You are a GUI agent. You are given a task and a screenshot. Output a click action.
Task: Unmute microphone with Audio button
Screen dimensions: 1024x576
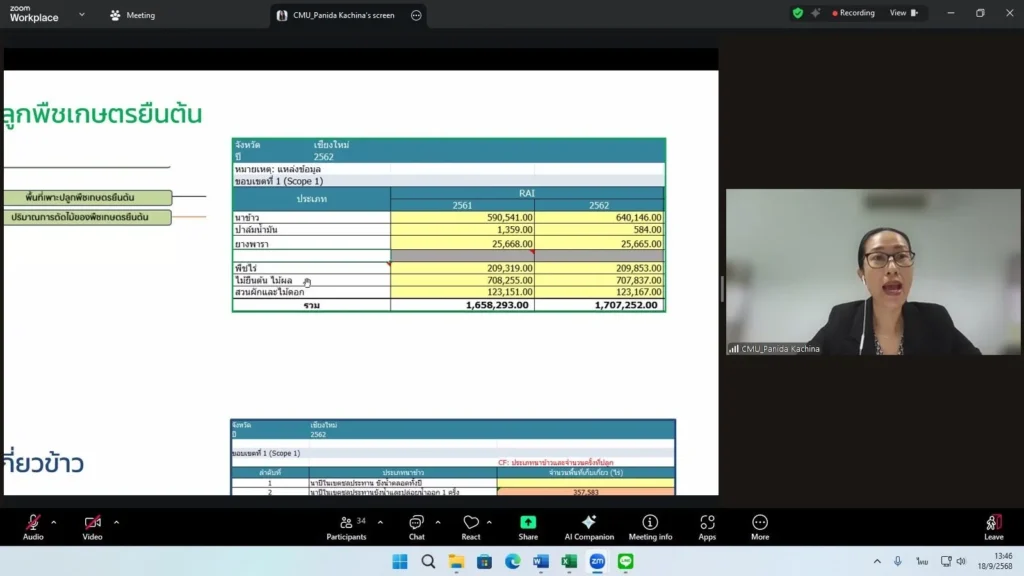tap(33, 527)
